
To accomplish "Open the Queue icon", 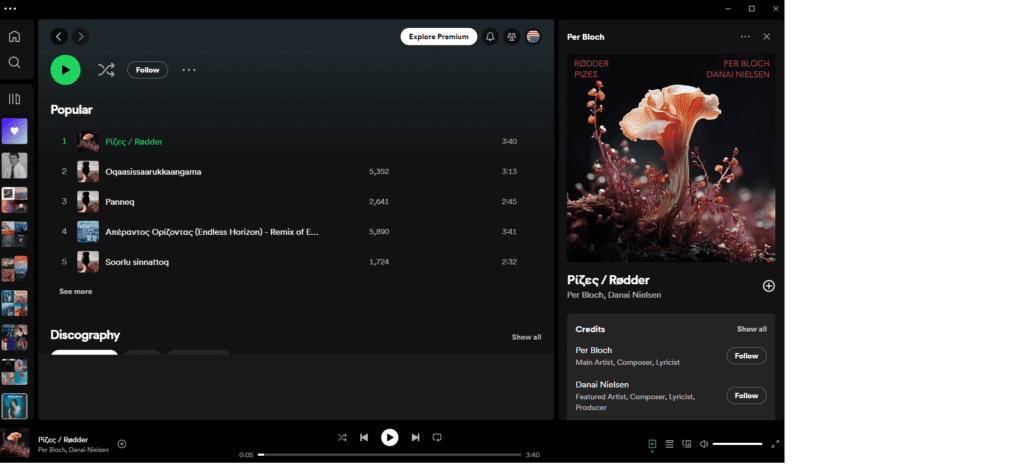I will tap(669, 444).
